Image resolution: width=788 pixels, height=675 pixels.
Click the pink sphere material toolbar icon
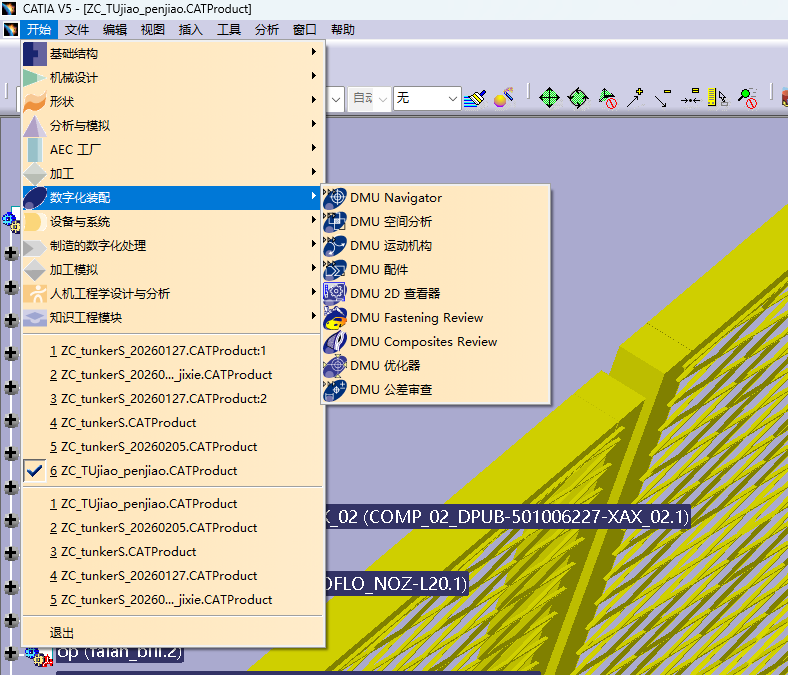pos(504,98)
